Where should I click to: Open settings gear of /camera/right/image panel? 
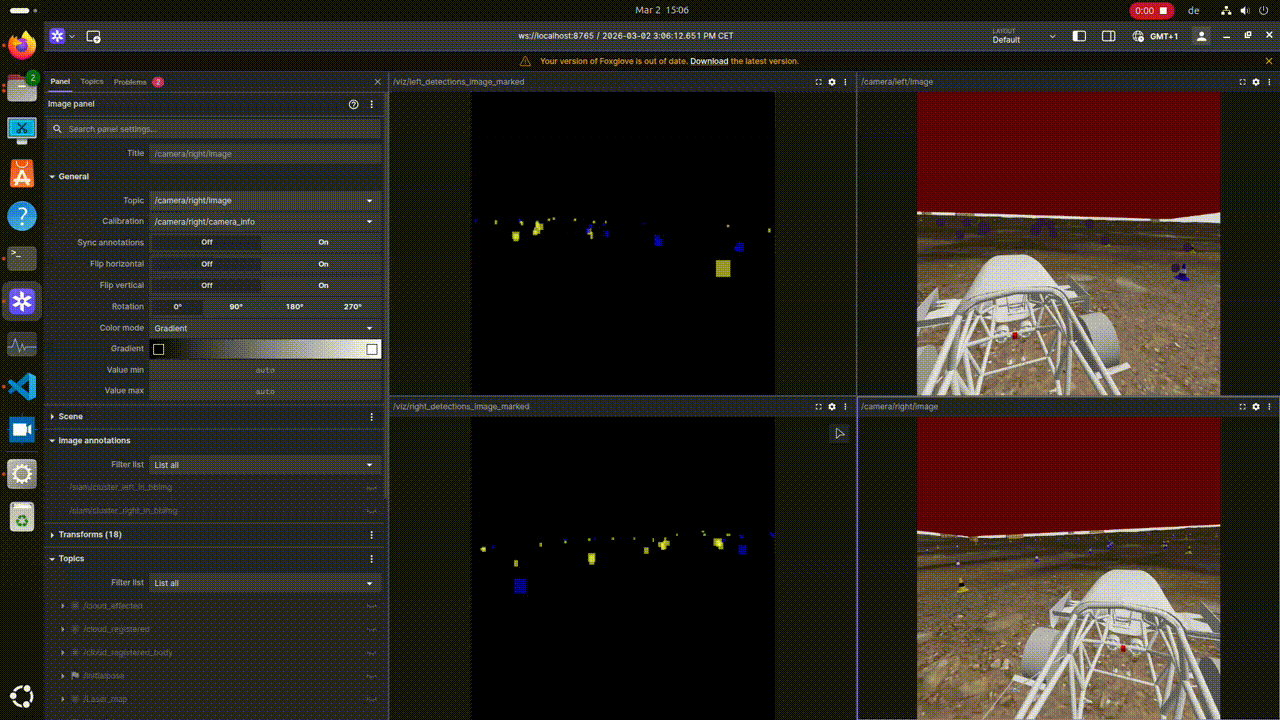click(x=1257, y=407)
